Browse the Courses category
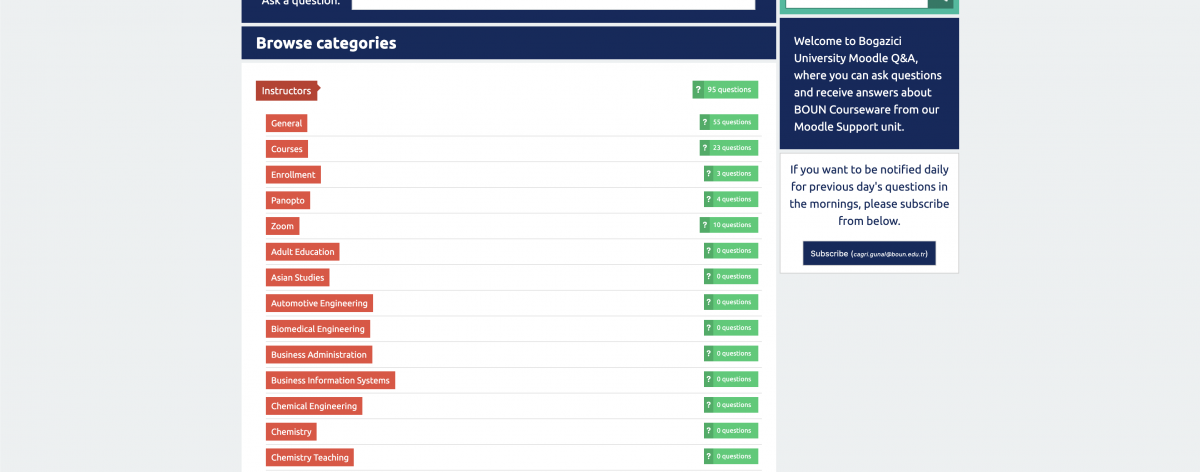This screenshot has width=1200, height=472. click(286, 149)
